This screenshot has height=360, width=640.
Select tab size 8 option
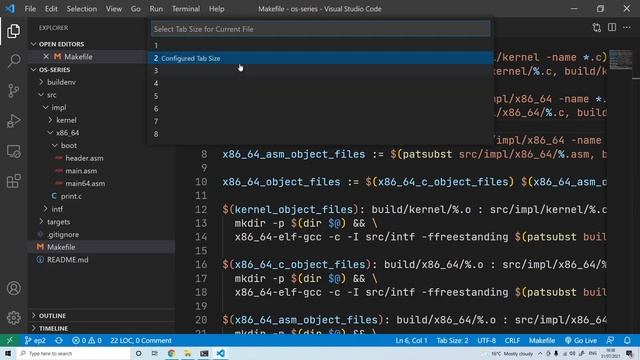coord(320,134)
